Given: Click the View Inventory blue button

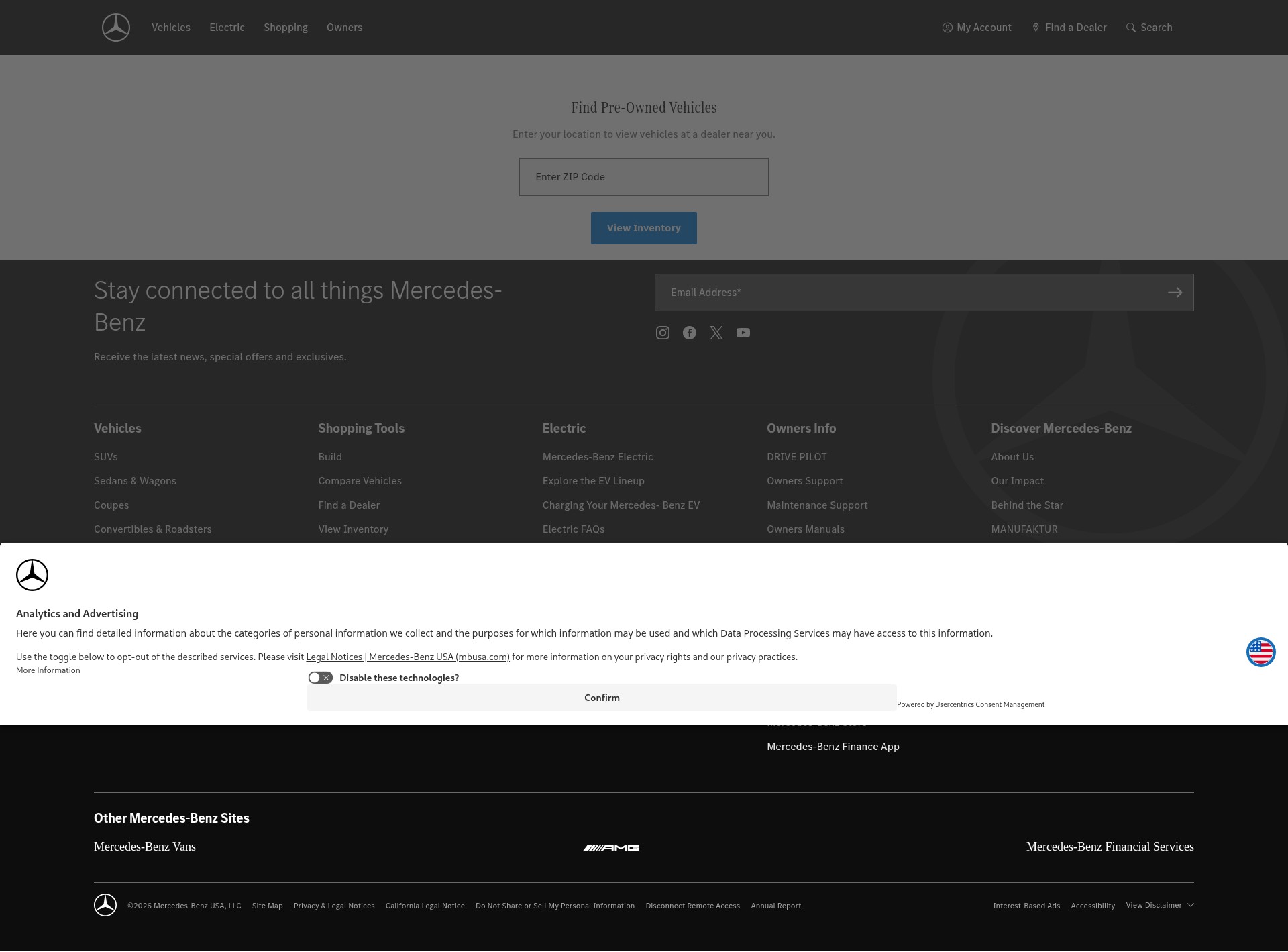Looking at the screenshot, I should (x=644, y=228).
